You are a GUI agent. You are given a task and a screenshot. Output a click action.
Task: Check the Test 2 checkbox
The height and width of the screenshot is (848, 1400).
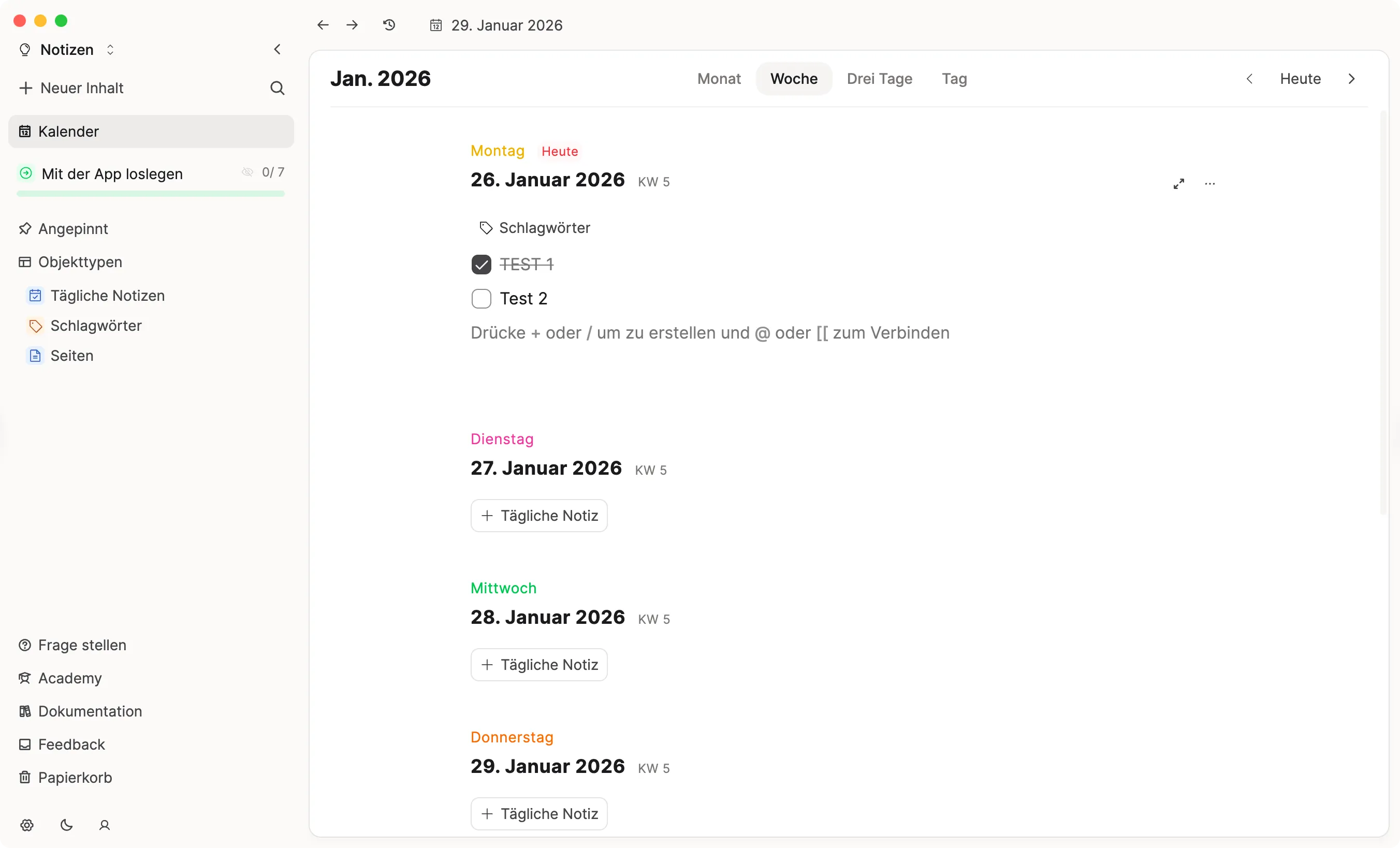click(x=482, y=298)
